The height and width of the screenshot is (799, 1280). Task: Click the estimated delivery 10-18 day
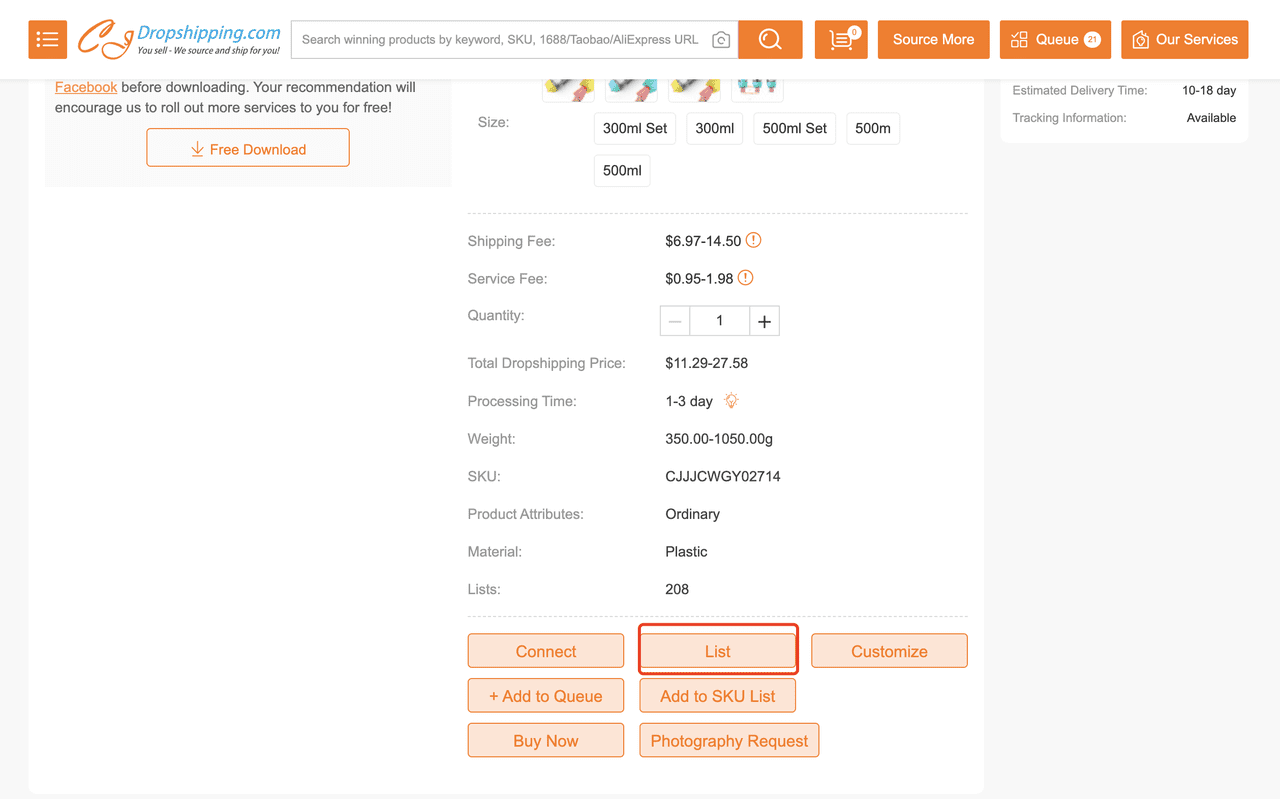click(1209, 90)
